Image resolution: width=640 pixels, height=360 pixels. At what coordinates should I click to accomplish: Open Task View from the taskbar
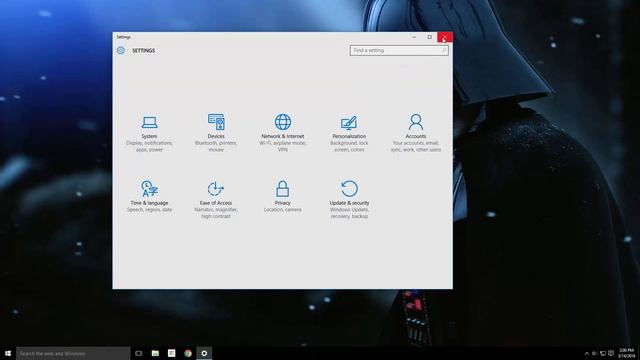click(139, 353)
